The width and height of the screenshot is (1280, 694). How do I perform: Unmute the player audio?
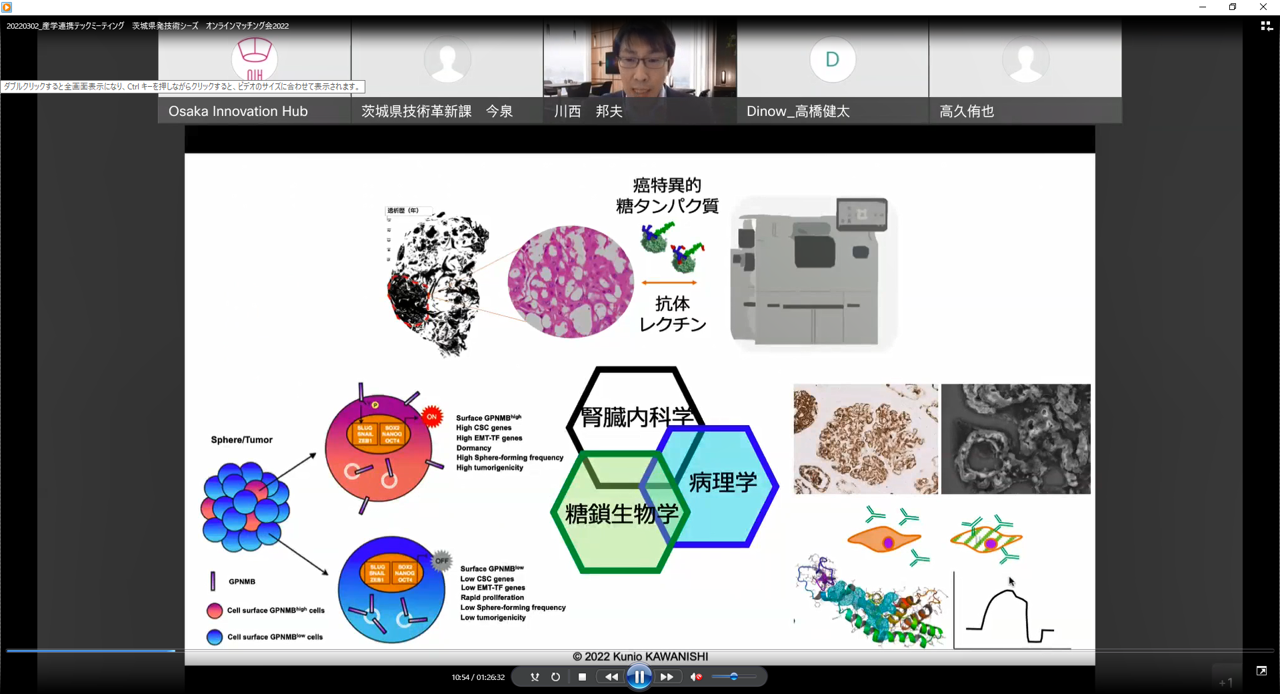(697, 677)
